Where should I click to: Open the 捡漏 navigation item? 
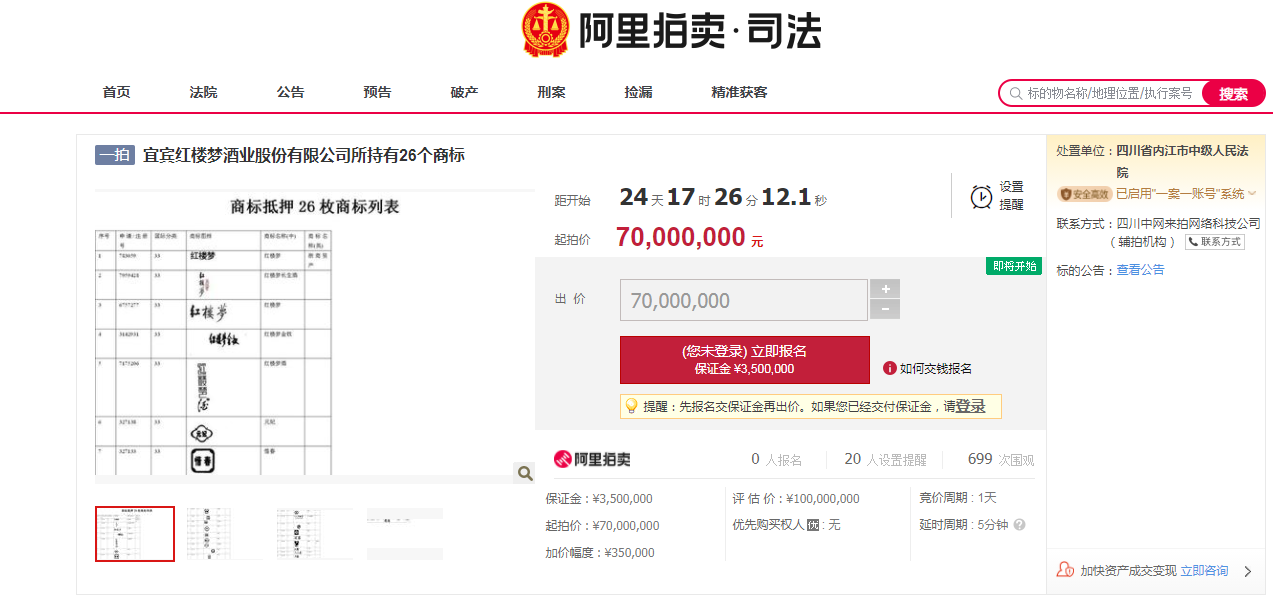(x=638, y=92)
